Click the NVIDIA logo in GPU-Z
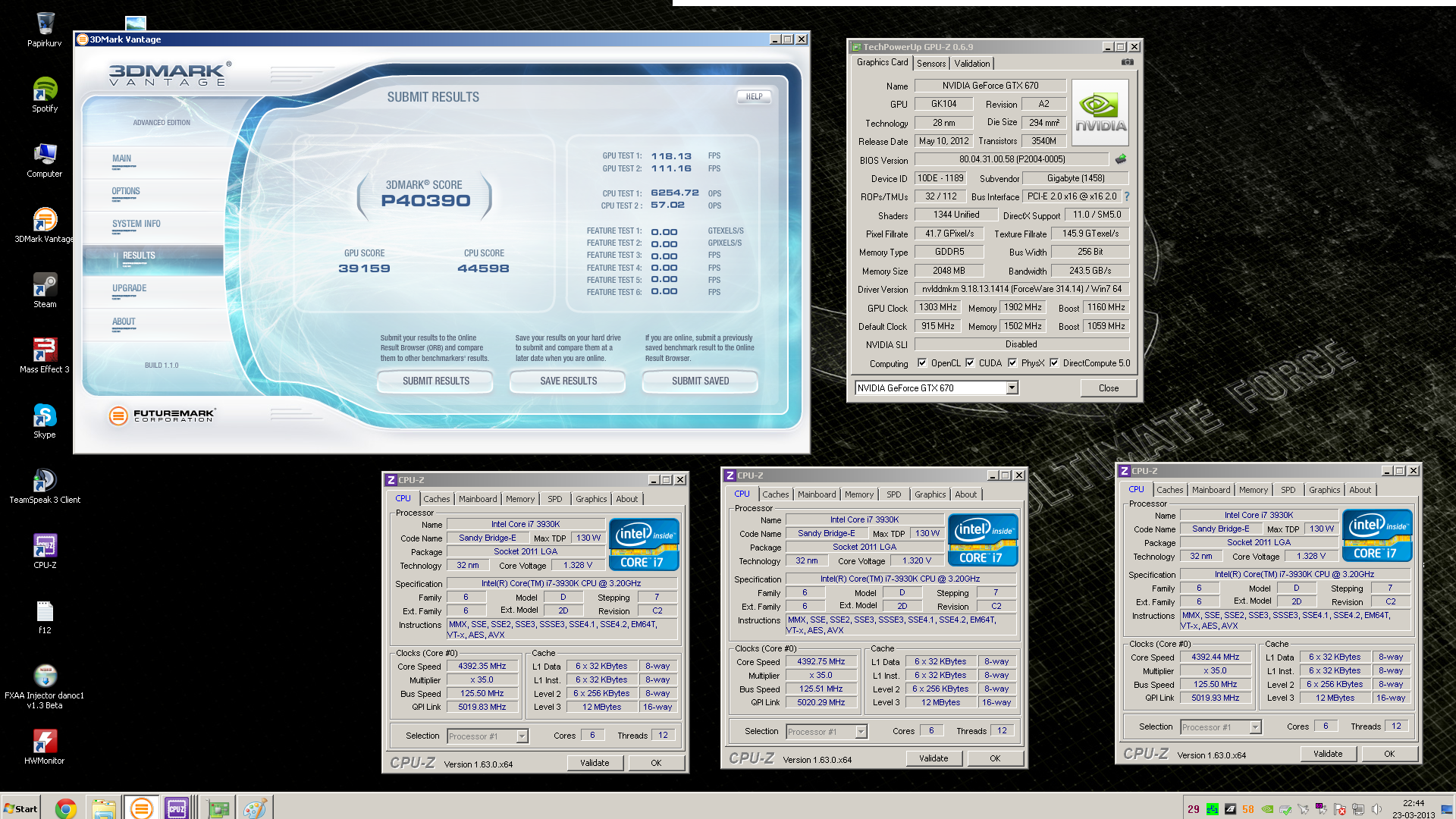 pyautogui.click(x=1100, y=113)
